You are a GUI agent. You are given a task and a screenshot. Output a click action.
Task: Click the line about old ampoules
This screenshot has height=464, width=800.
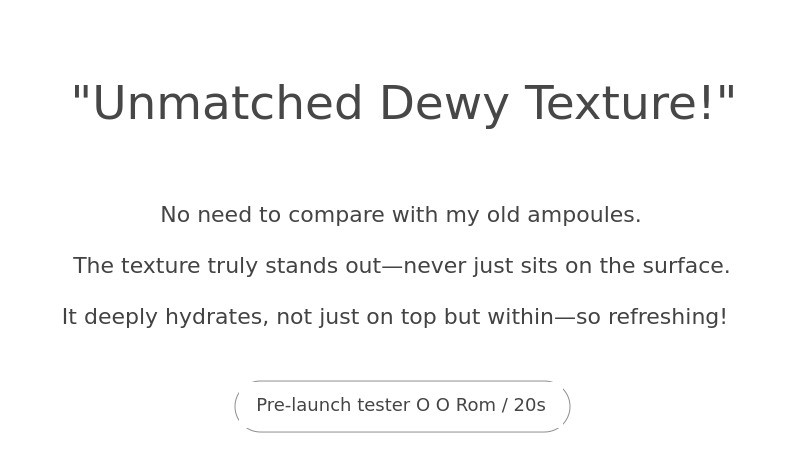(400, 215)
